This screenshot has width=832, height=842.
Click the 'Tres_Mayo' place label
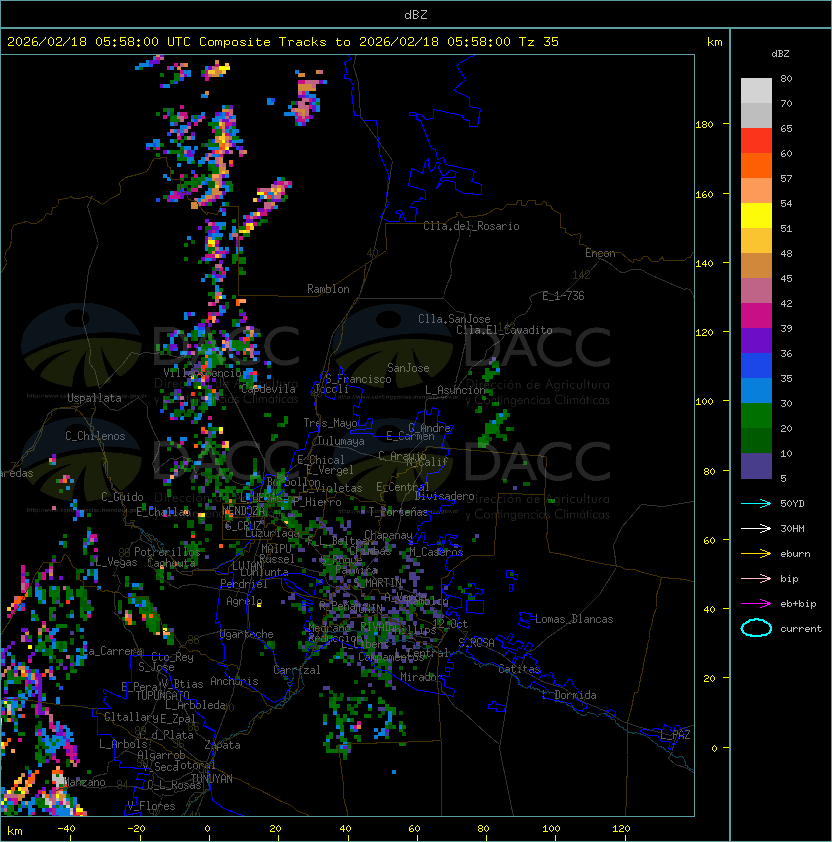pos(330,423)
